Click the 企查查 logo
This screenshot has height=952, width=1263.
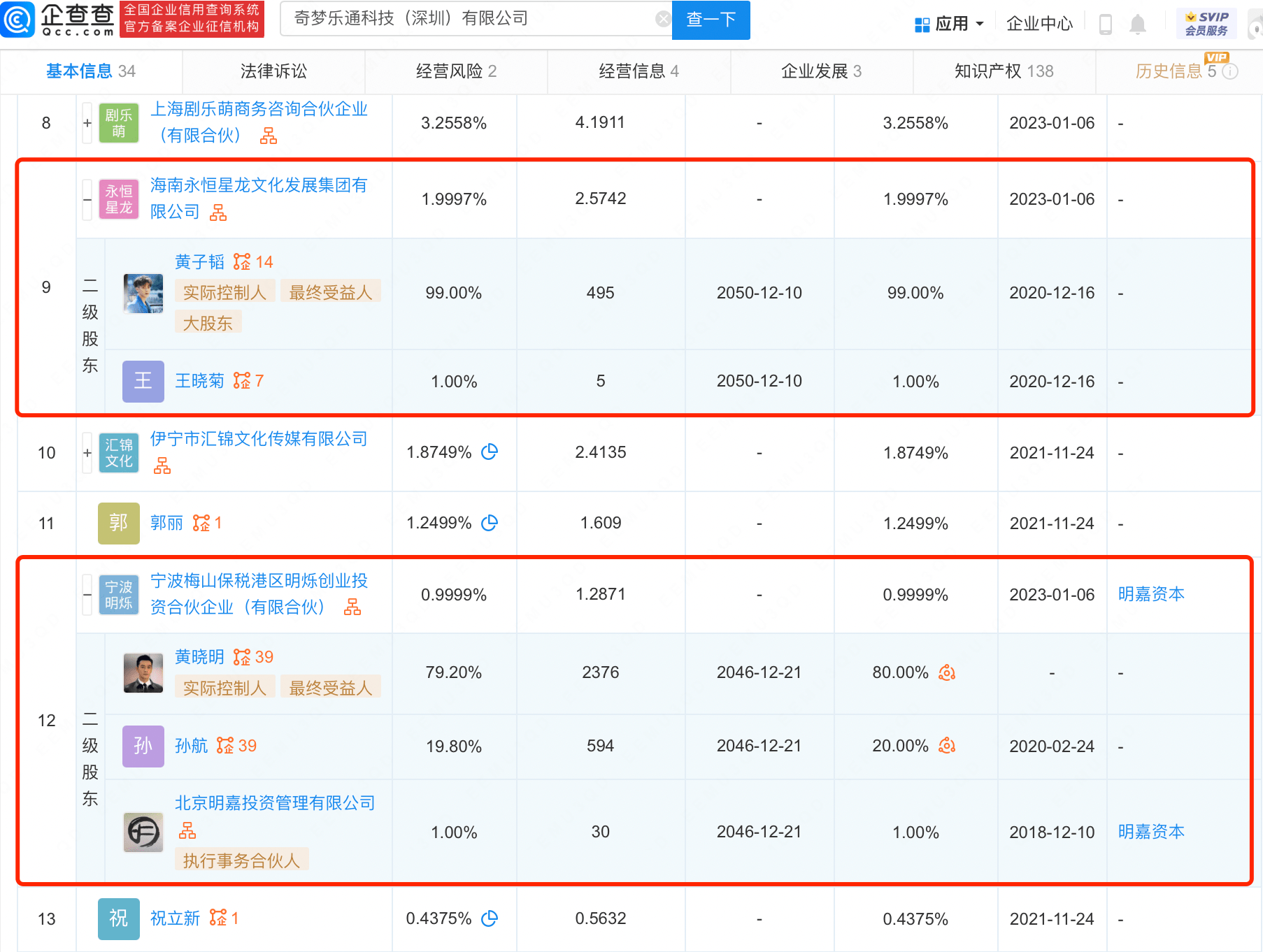[59, 19]
